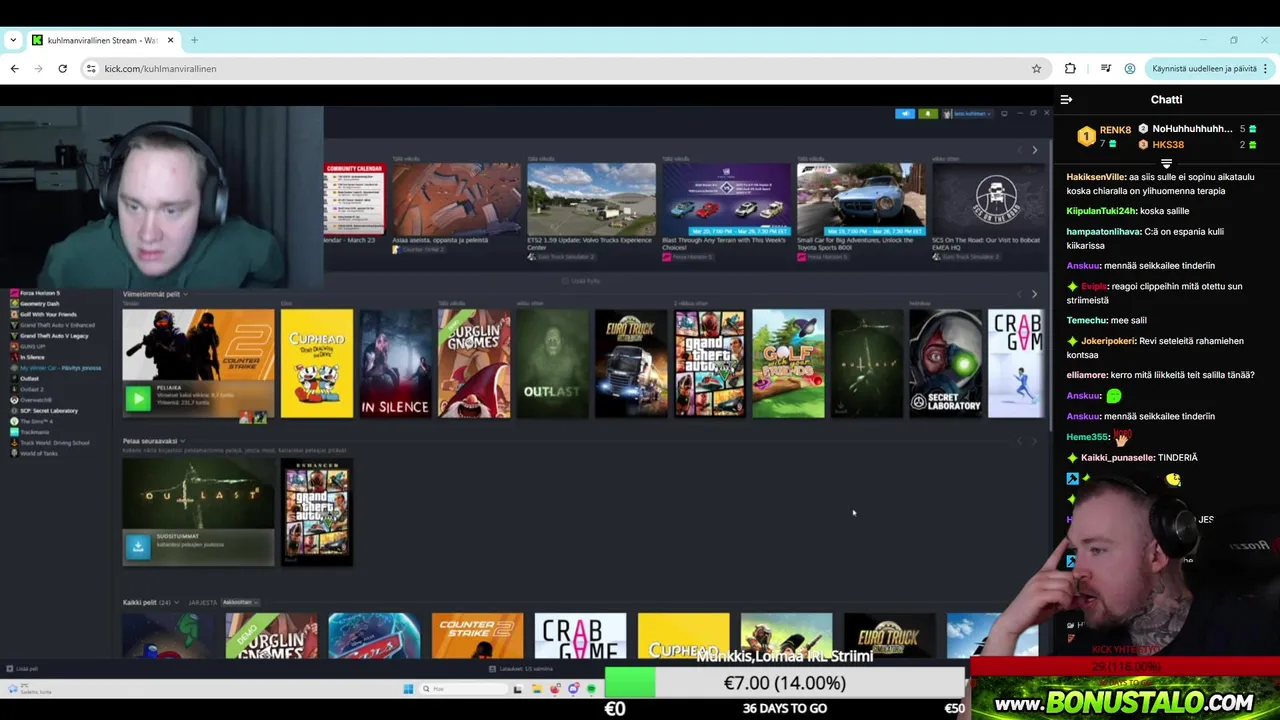The width and height of the screenshot is (1280, 720).
Task: Click the Lisää peli plus icon
Action: click(9, 669)
